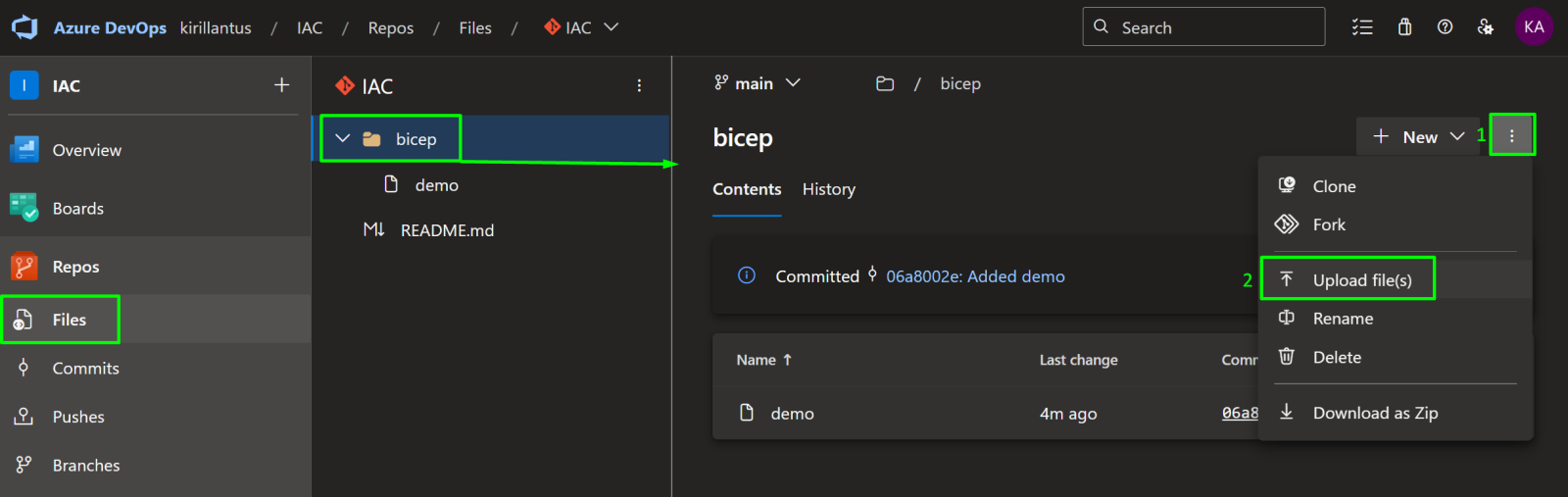Image resolution: width=1568 pixels, height=497 pixels.
Task: Open the work items list icon
Action: [x=1362, y=27]
